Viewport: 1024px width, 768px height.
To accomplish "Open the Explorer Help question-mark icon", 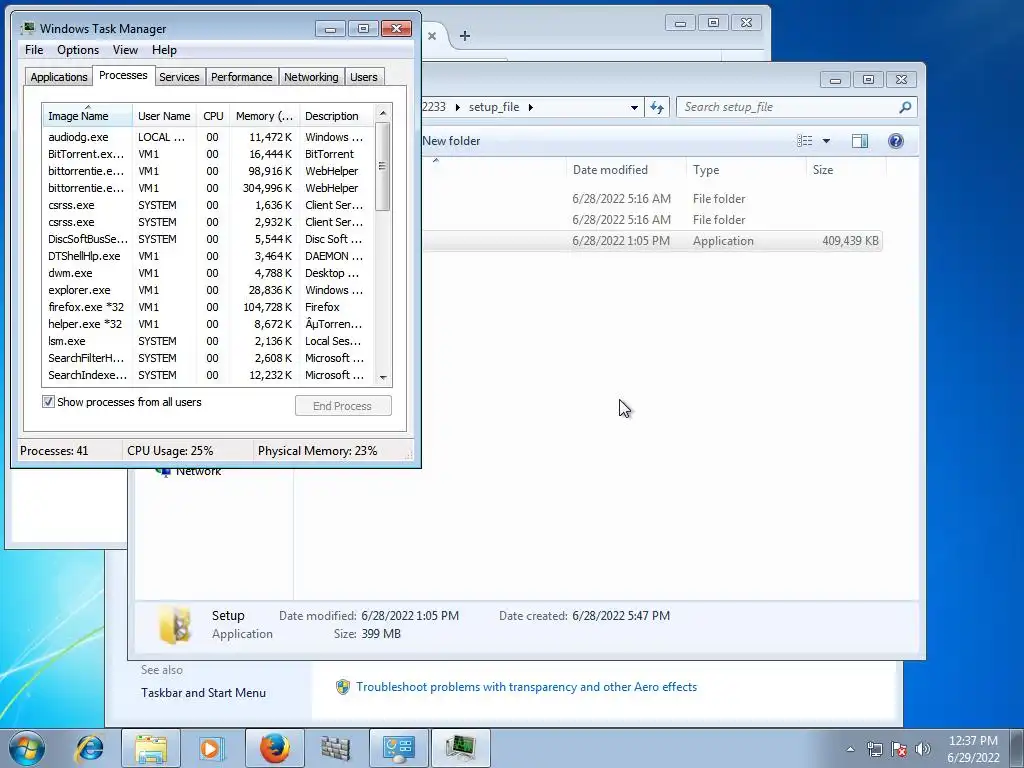I will point(896,141).
